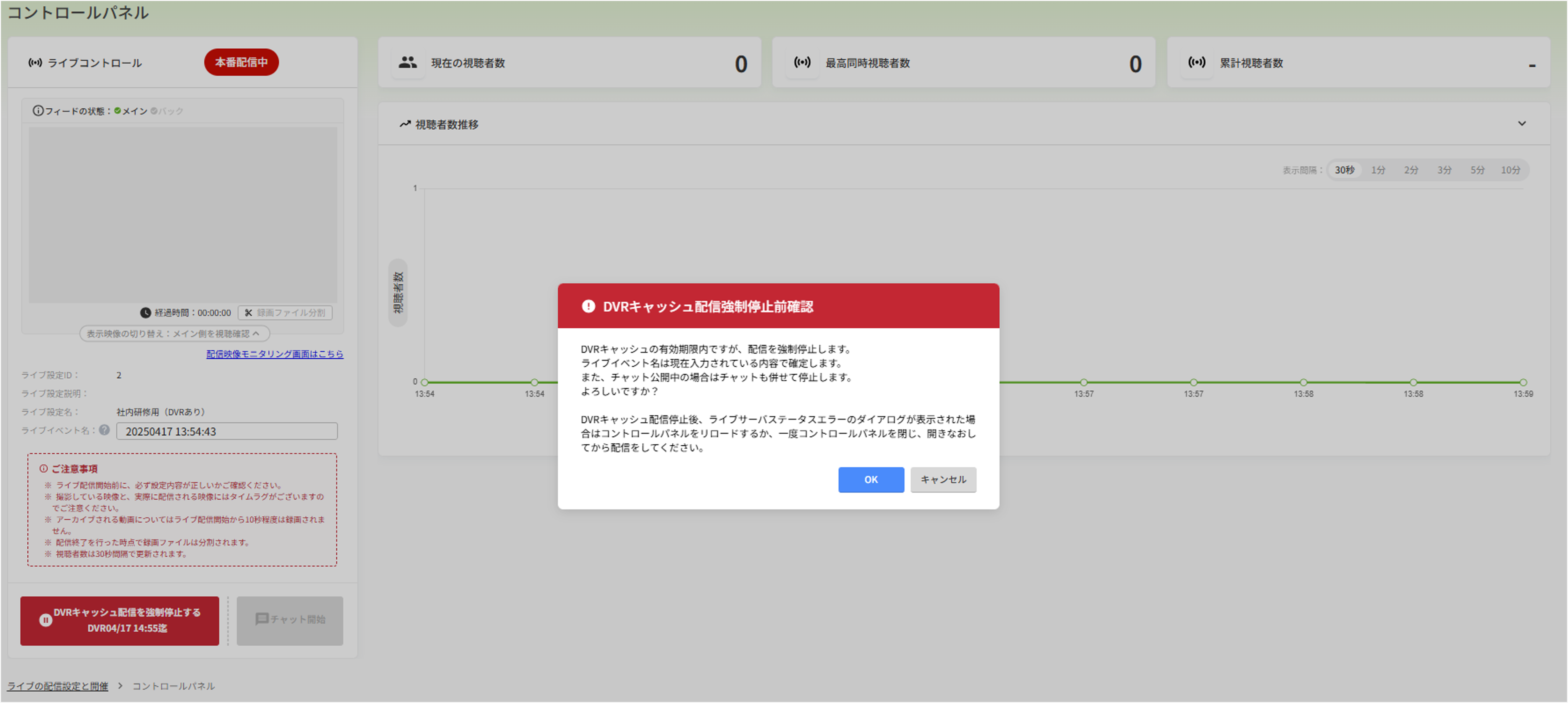The height and width of the screenshot is (703, 1568).
Task: Click the people icon beside 現在の視聴者数
Action: coord(408,62)
